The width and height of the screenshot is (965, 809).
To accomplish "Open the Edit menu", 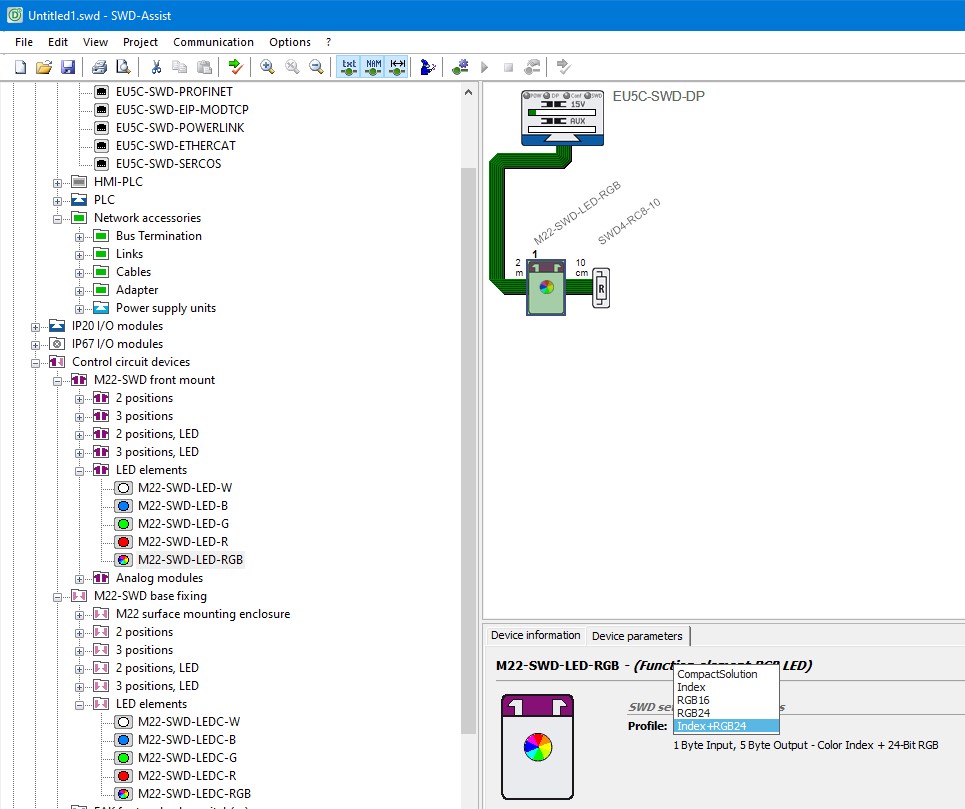I will tap(58, 42).
